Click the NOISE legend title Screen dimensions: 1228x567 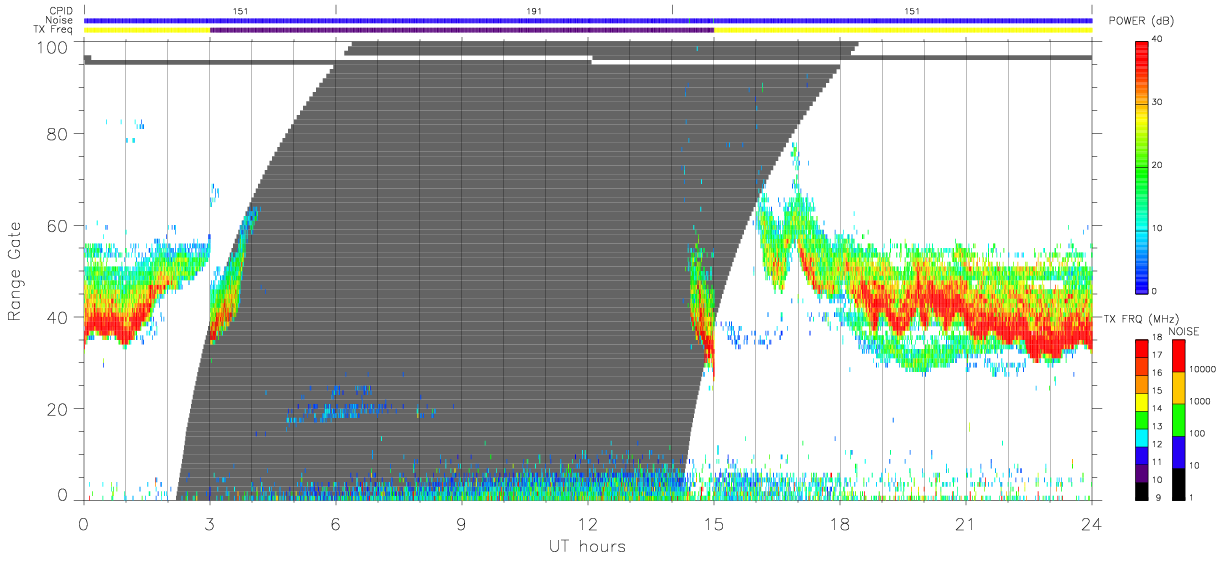[1185, 331]
